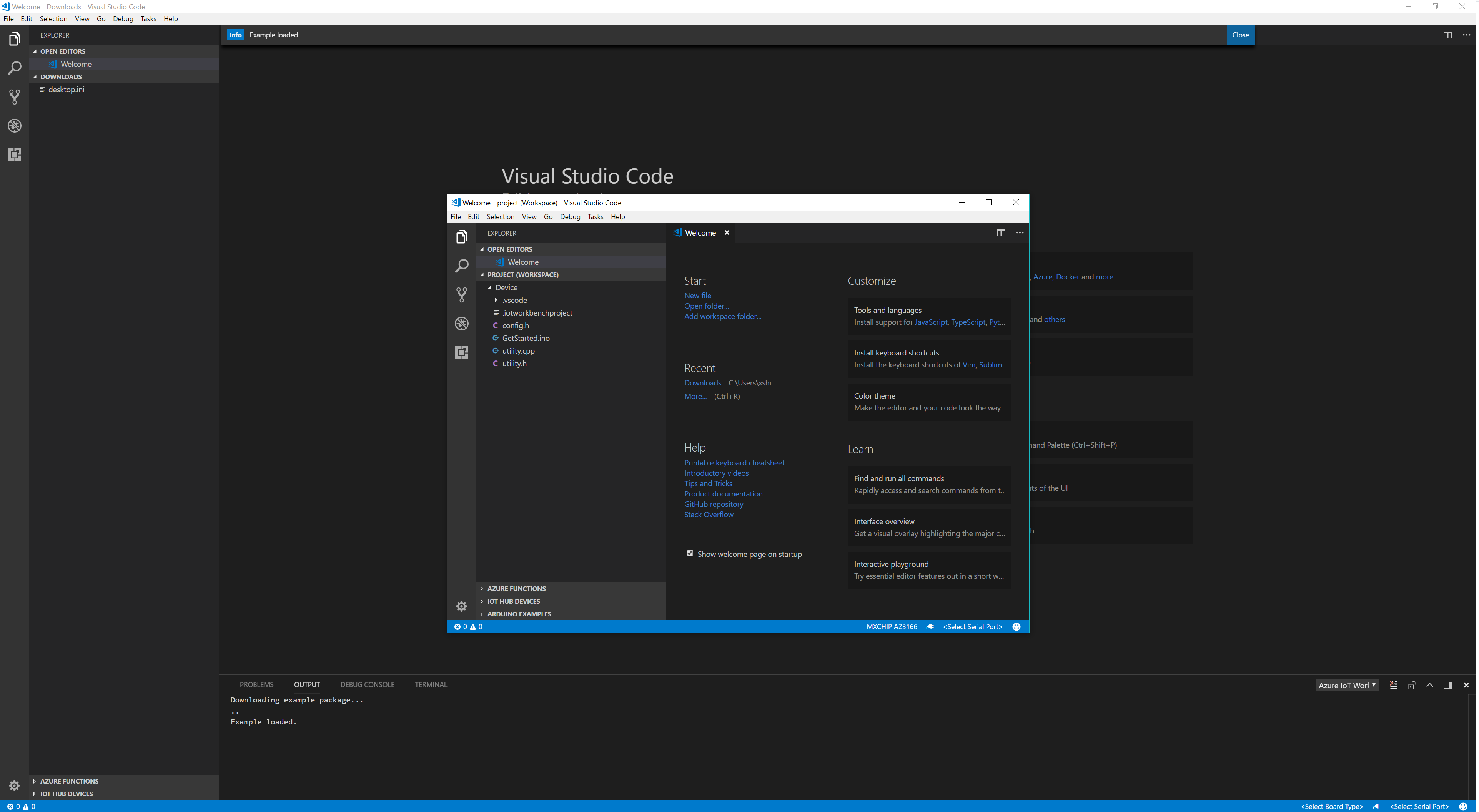
Task: Open Debug view in the project window activity bar
Action: point(462,324)
